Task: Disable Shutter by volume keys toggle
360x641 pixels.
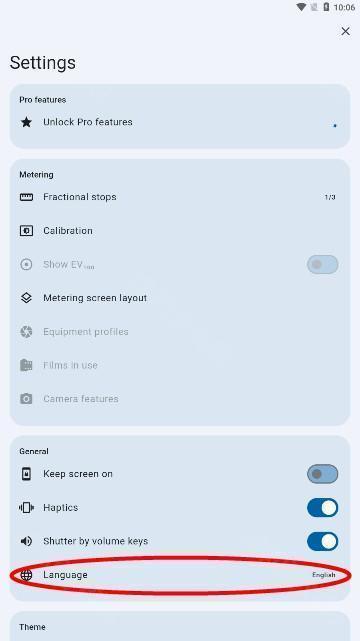Action: coord(322,541)
